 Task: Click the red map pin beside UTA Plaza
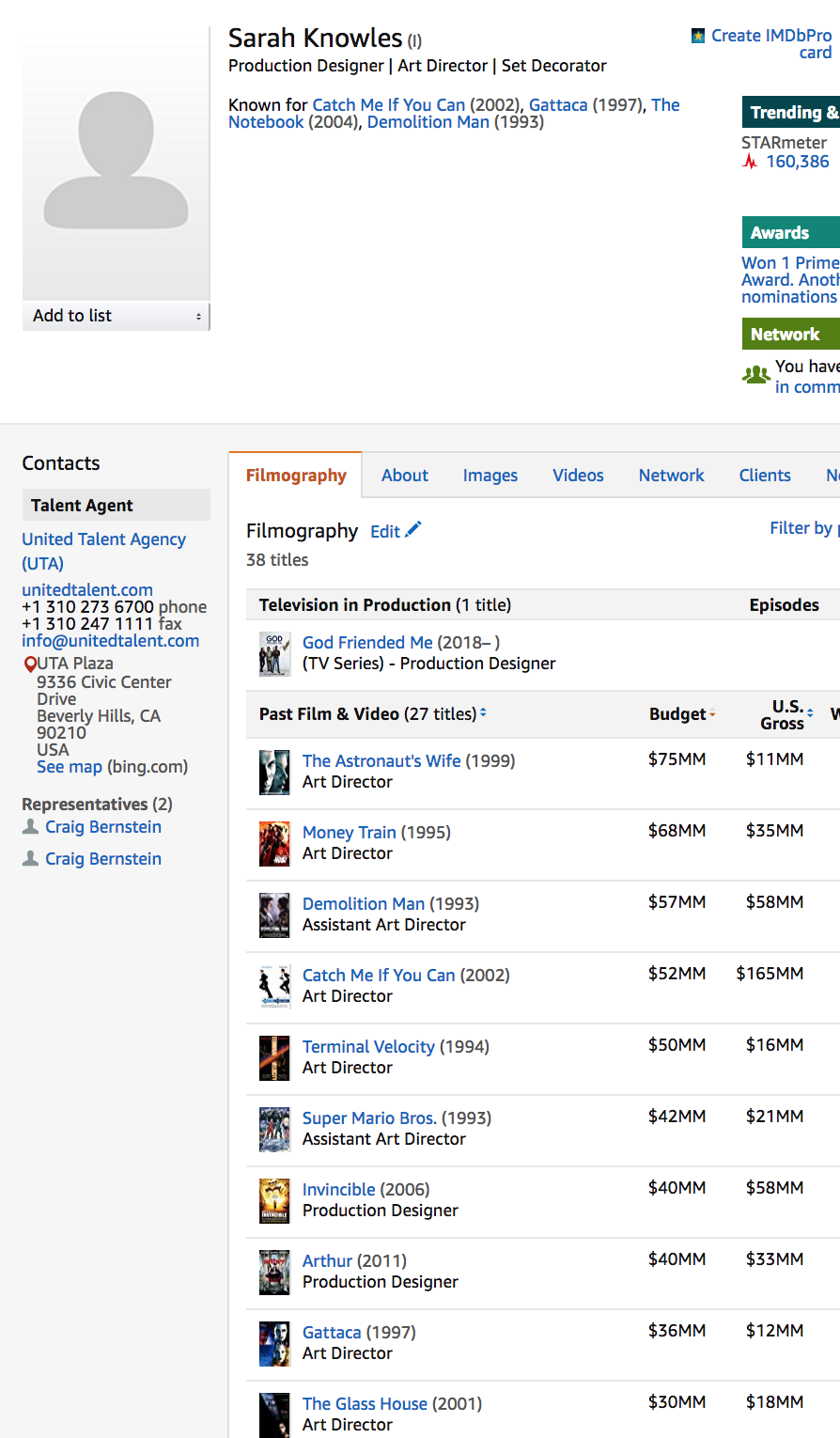coord(29,664)
